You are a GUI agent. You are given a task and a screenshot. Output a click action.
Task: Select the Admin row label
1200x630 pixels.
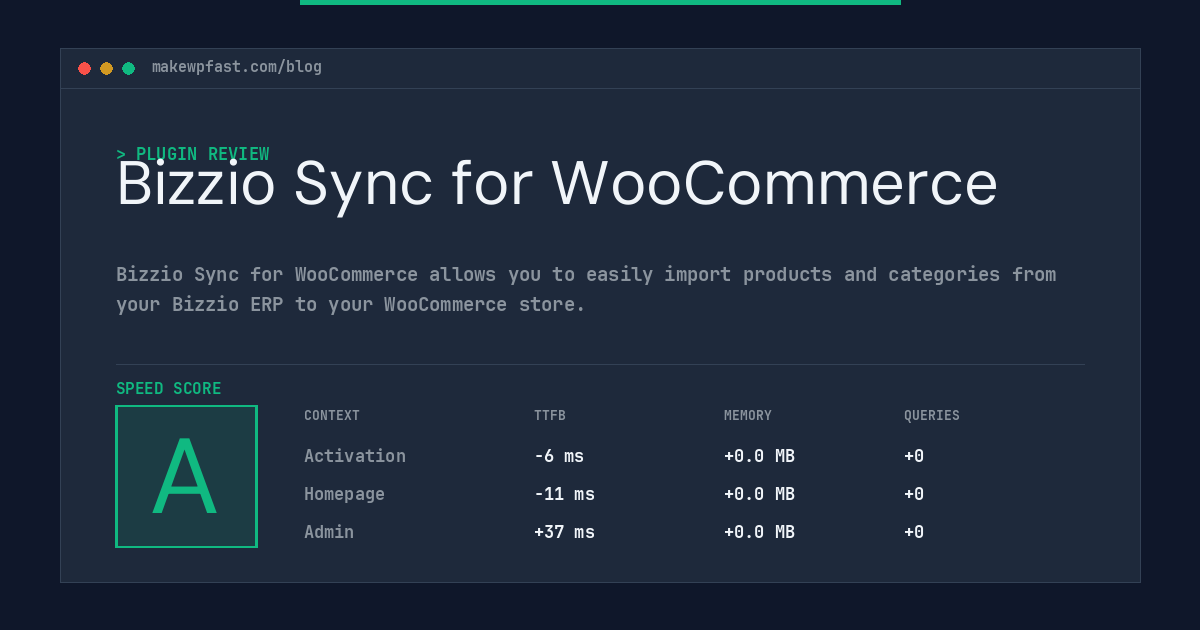point(329,532)
